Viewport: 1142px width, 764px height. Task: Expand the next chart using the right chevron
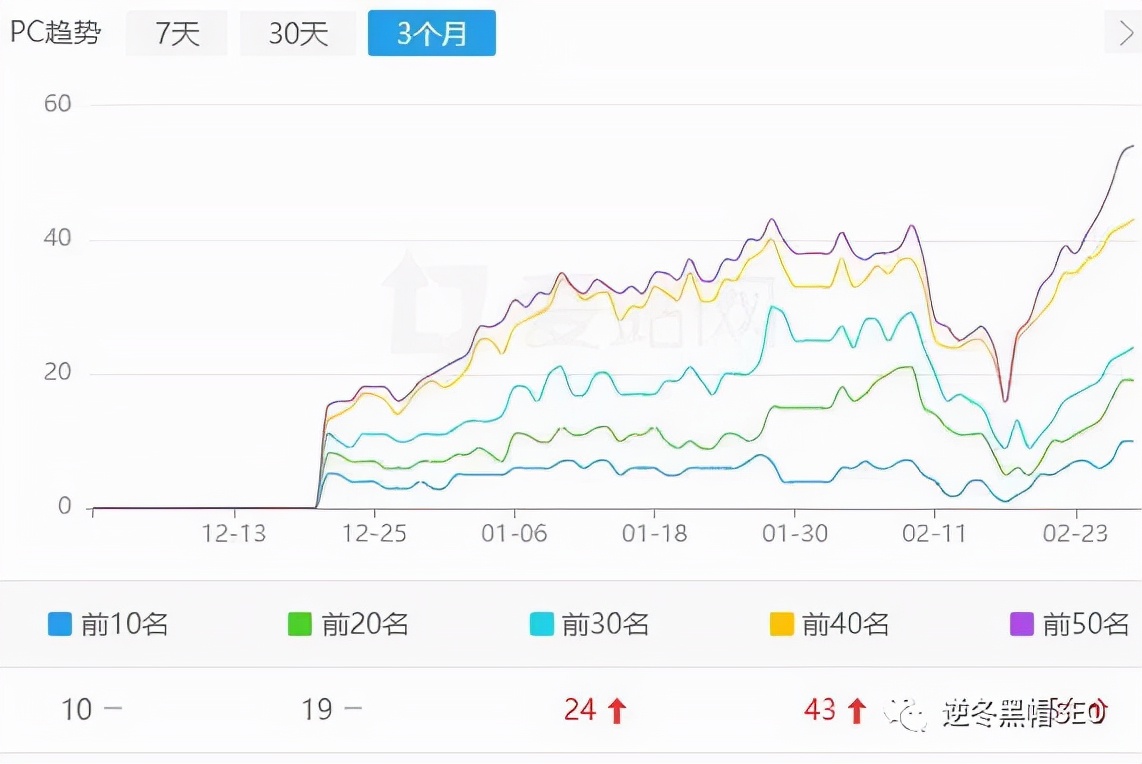click(1129, 33)
